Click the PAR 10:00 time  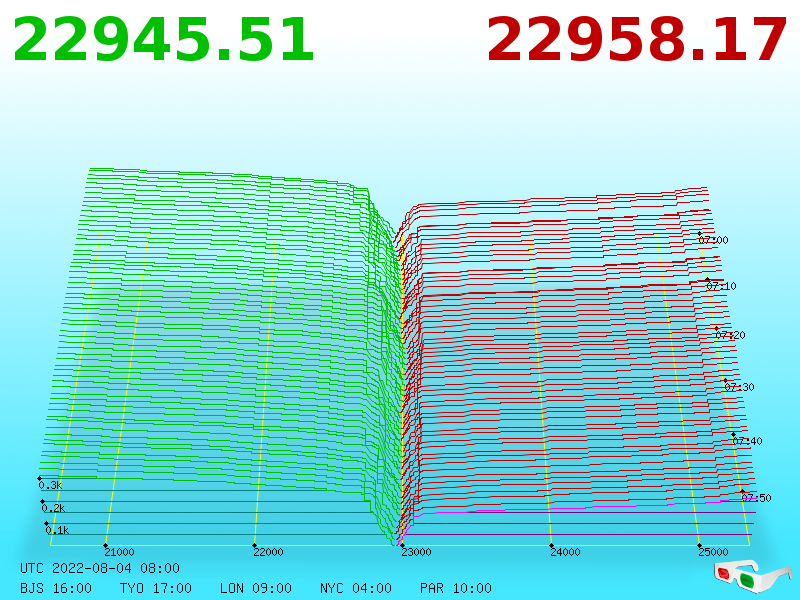456,588
